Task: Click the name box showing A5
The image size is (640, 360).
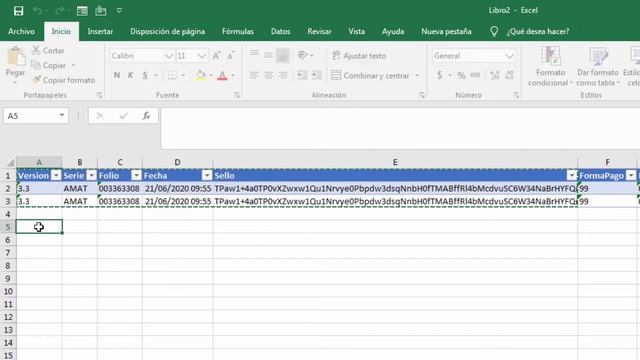Action: pos(36,116)
